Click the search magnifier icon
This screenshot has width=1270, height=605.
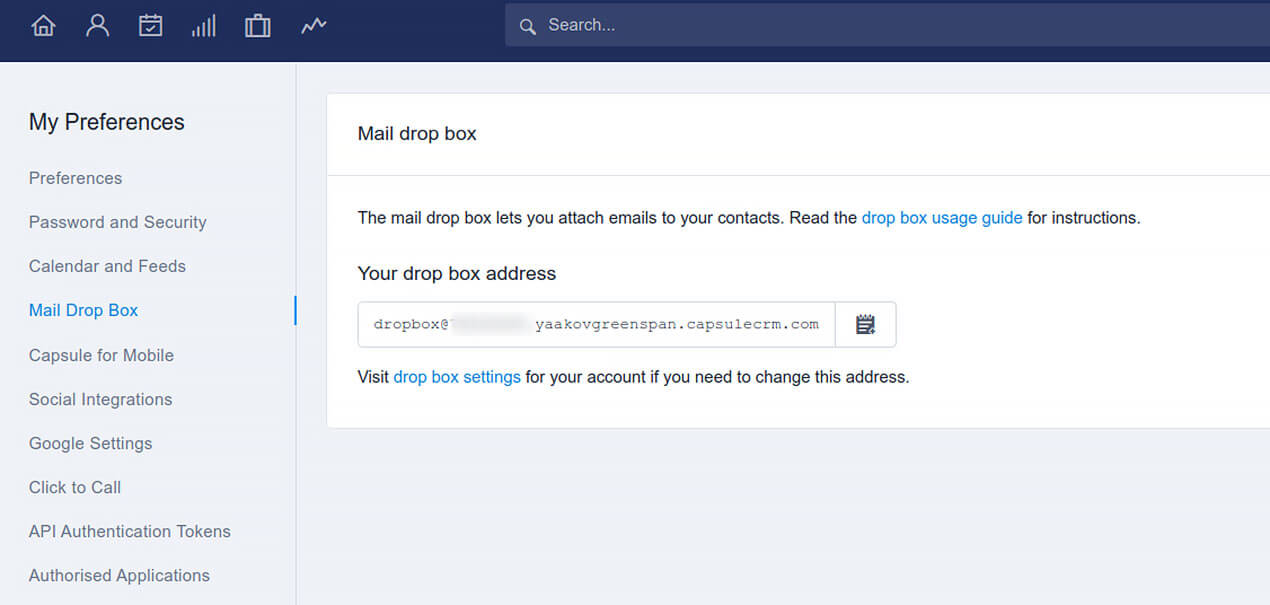(528, 26)
